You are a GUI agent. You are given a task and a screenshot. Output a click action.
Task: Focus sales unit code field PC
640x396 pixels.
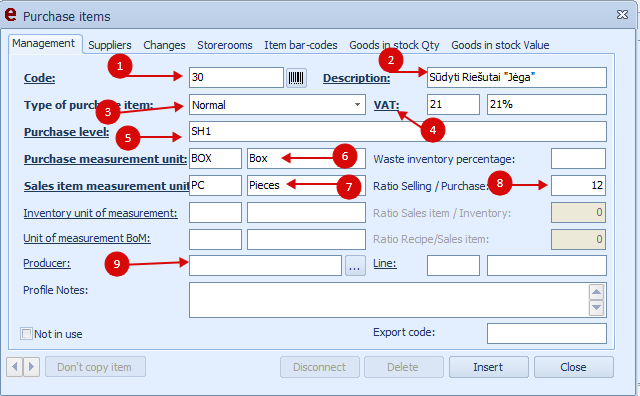pos(215,185)
